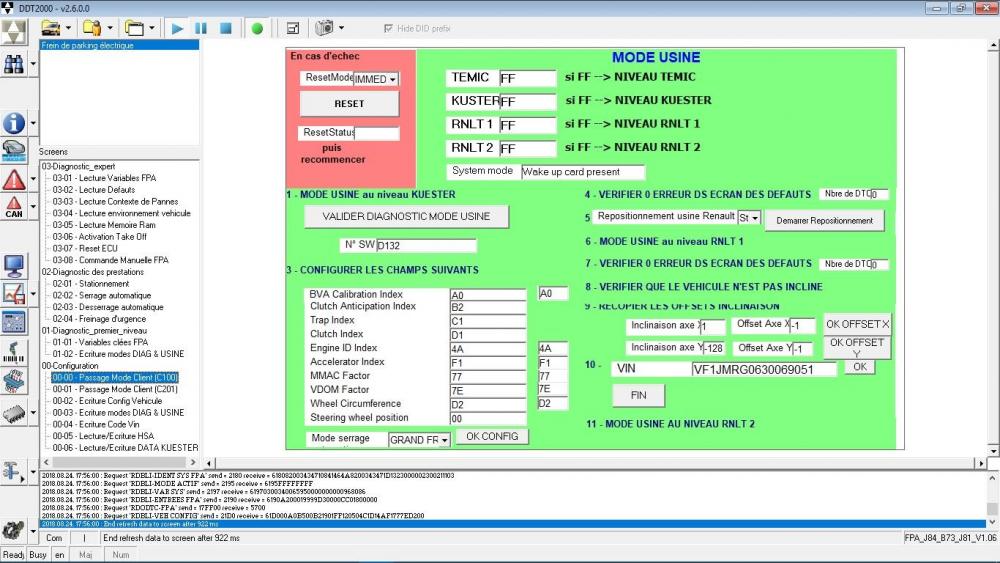This screenshot has height=563, width=1000.
Task: Click the System mode field
Action: coord(583,172)
